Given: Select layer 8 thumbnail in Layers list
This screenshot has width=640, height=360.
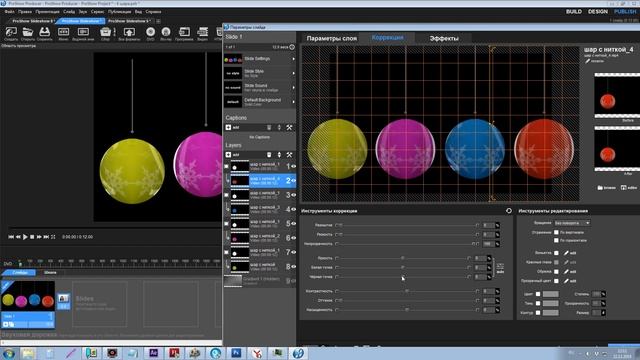Looking at the screenshot, I should [x=240, y=267].
